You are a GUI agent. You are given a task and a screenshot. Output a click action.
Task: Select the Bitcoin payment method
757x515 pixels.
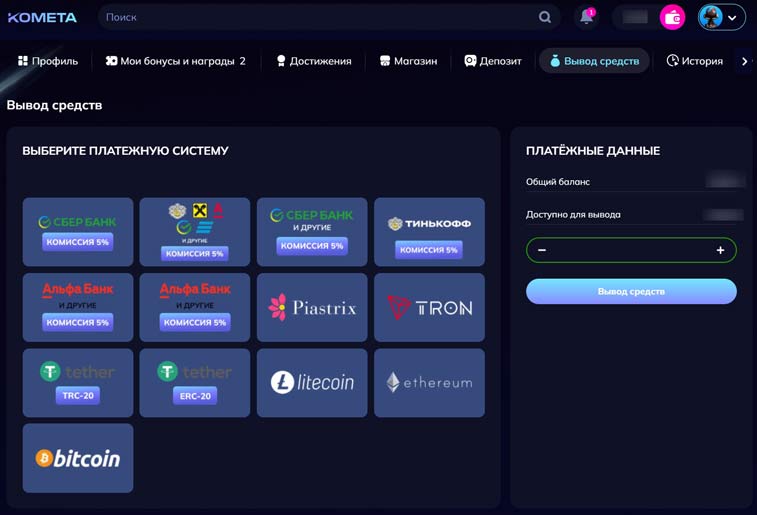point(78,458)
